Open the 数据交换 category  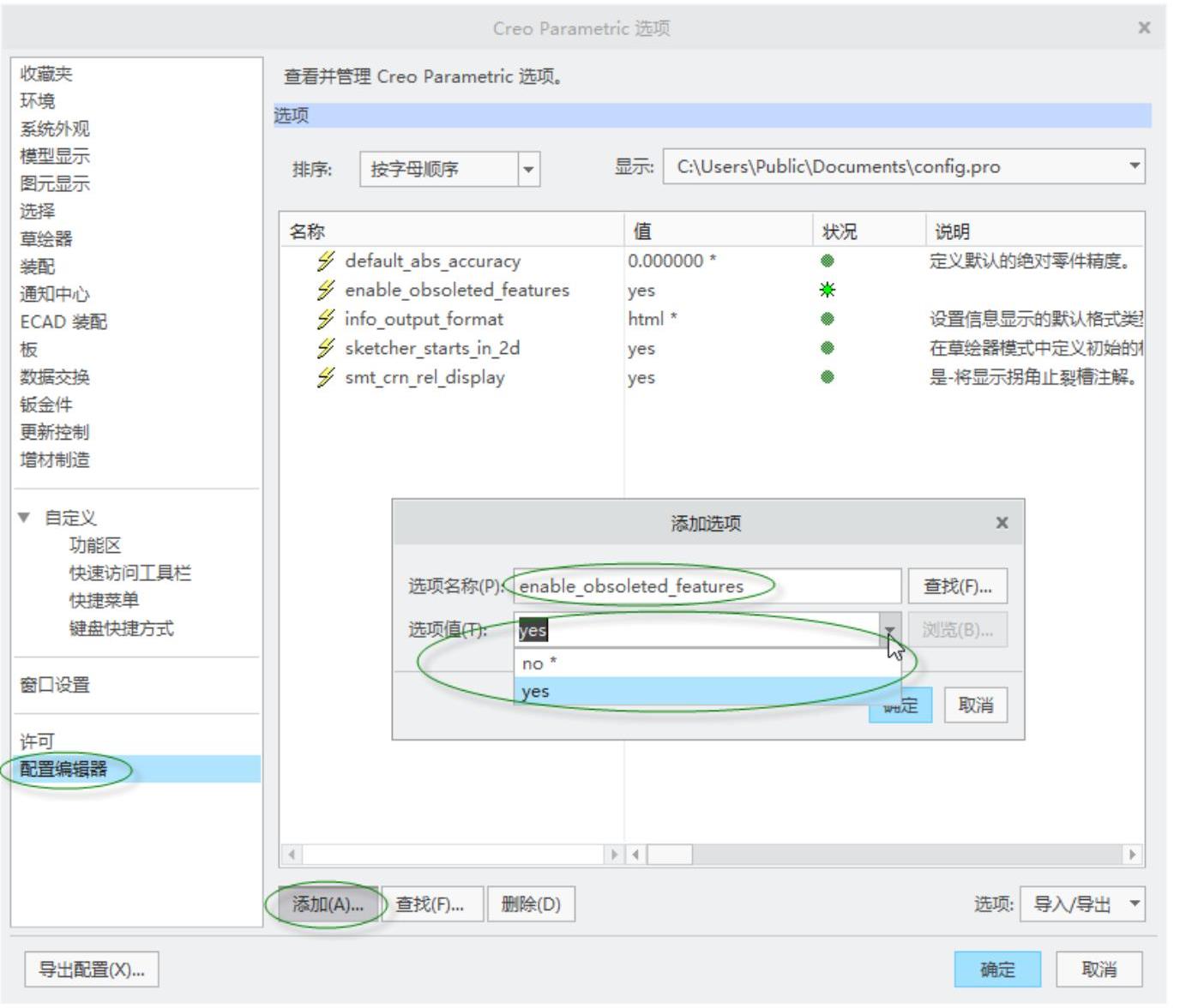55,377
